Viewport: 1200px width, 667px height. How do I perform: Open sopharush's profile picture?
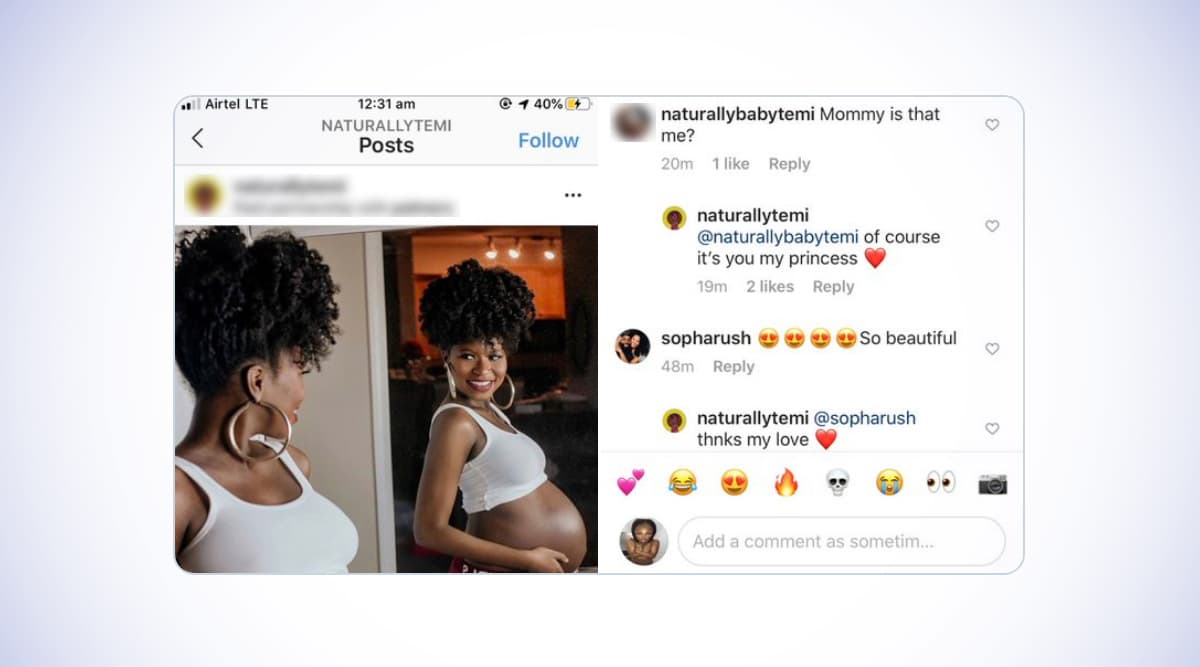(x=632, y=346)
